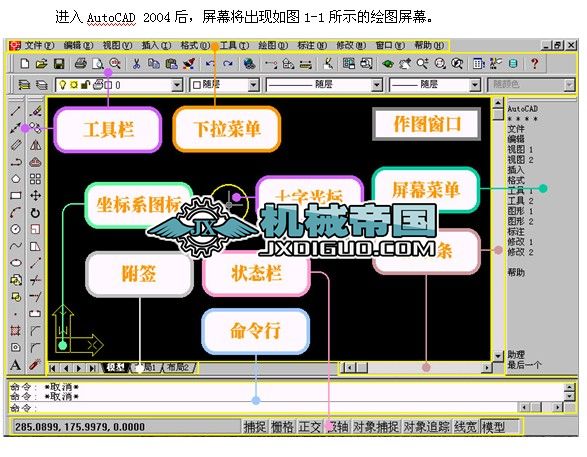587x457 pixels.
Task: Open the 视图 menu
Action: [x=117, y=46]
